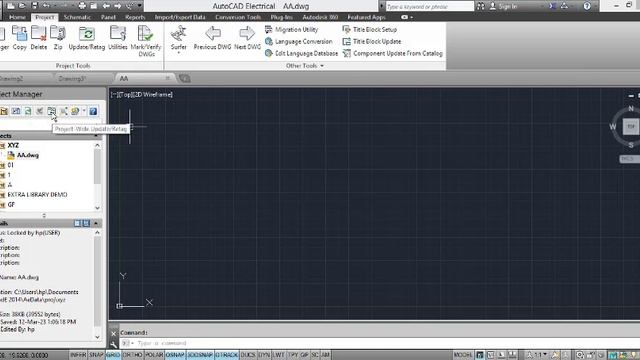Screen dimensions: 640x360
Task: Click Edit Language Database
Action: click(301, 53)
